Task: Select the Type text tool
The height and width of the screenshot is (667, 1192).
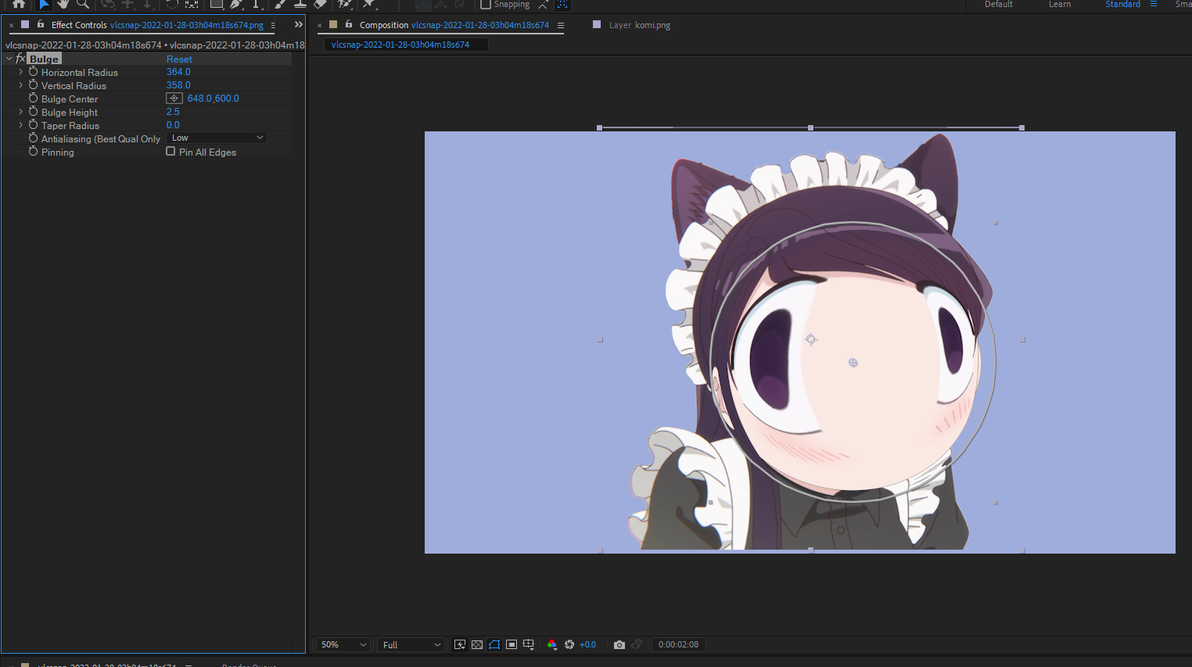Action: coord(256,4)
